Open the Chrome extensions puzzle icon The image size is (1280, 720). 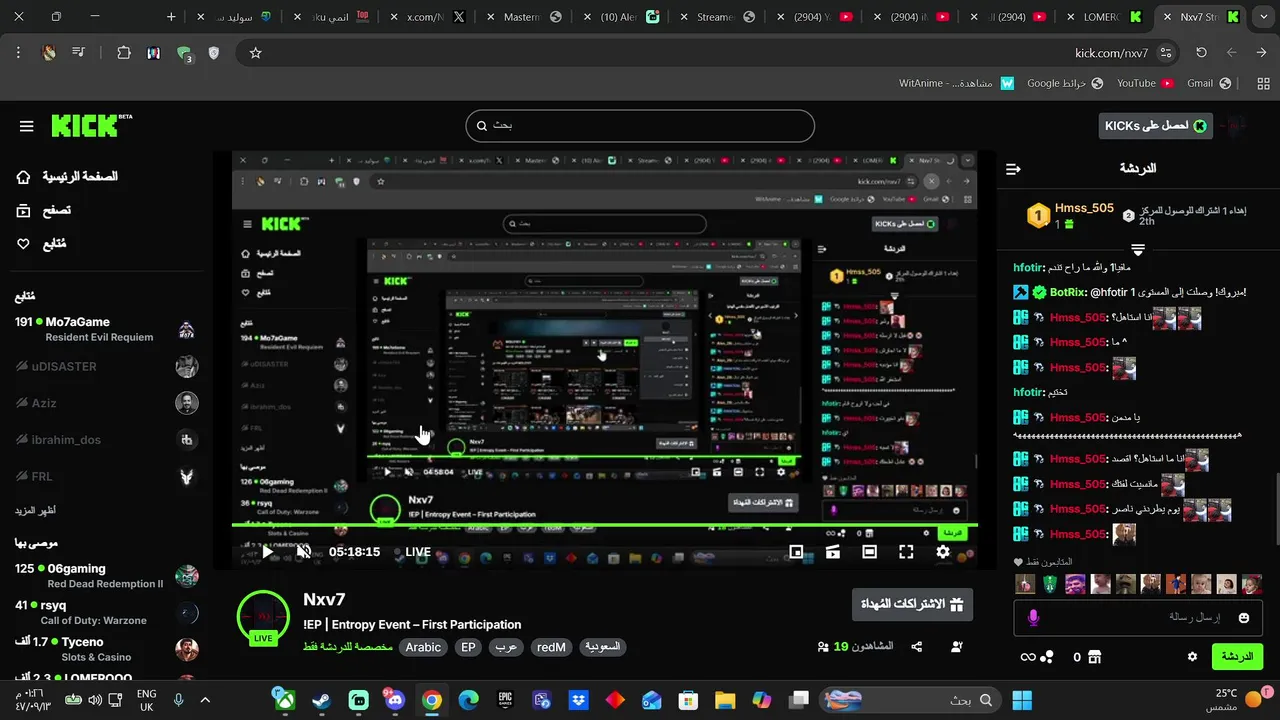coord(124,53)
